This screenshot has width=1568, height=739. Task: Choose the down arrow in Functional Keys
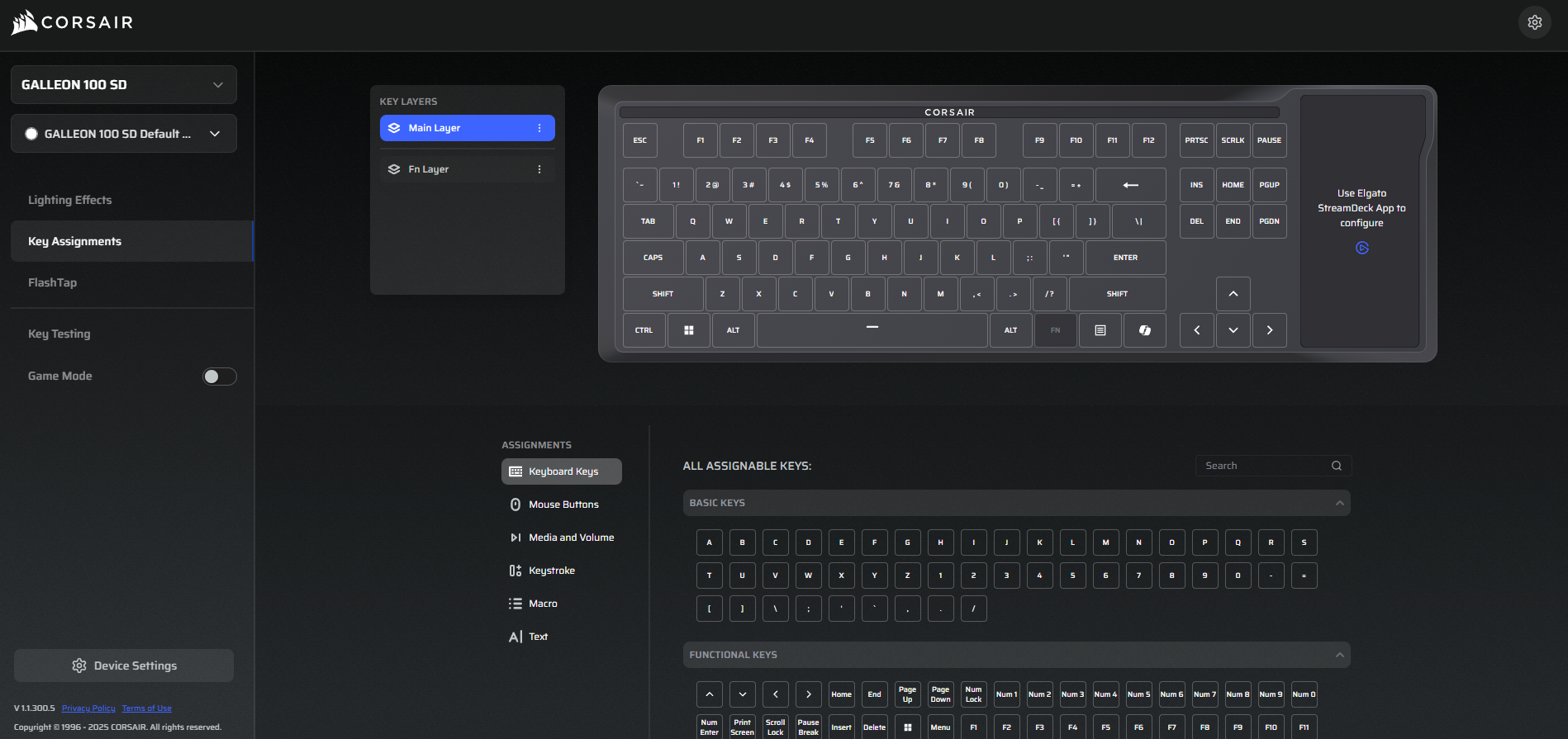742,694
